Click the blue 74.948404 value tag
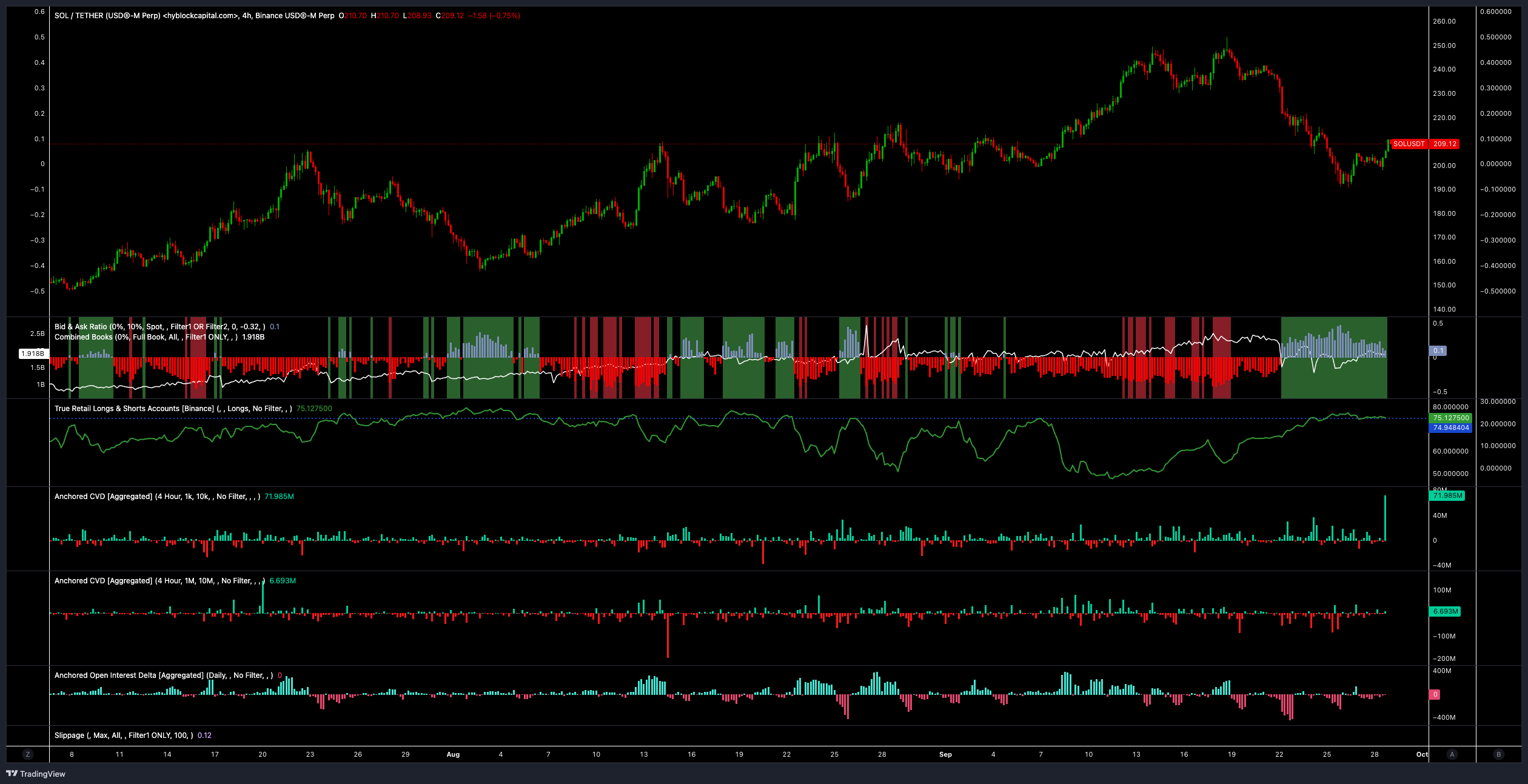Image resolution: width=1528 pixels, height=784 pixels. tap(1451, 427)
